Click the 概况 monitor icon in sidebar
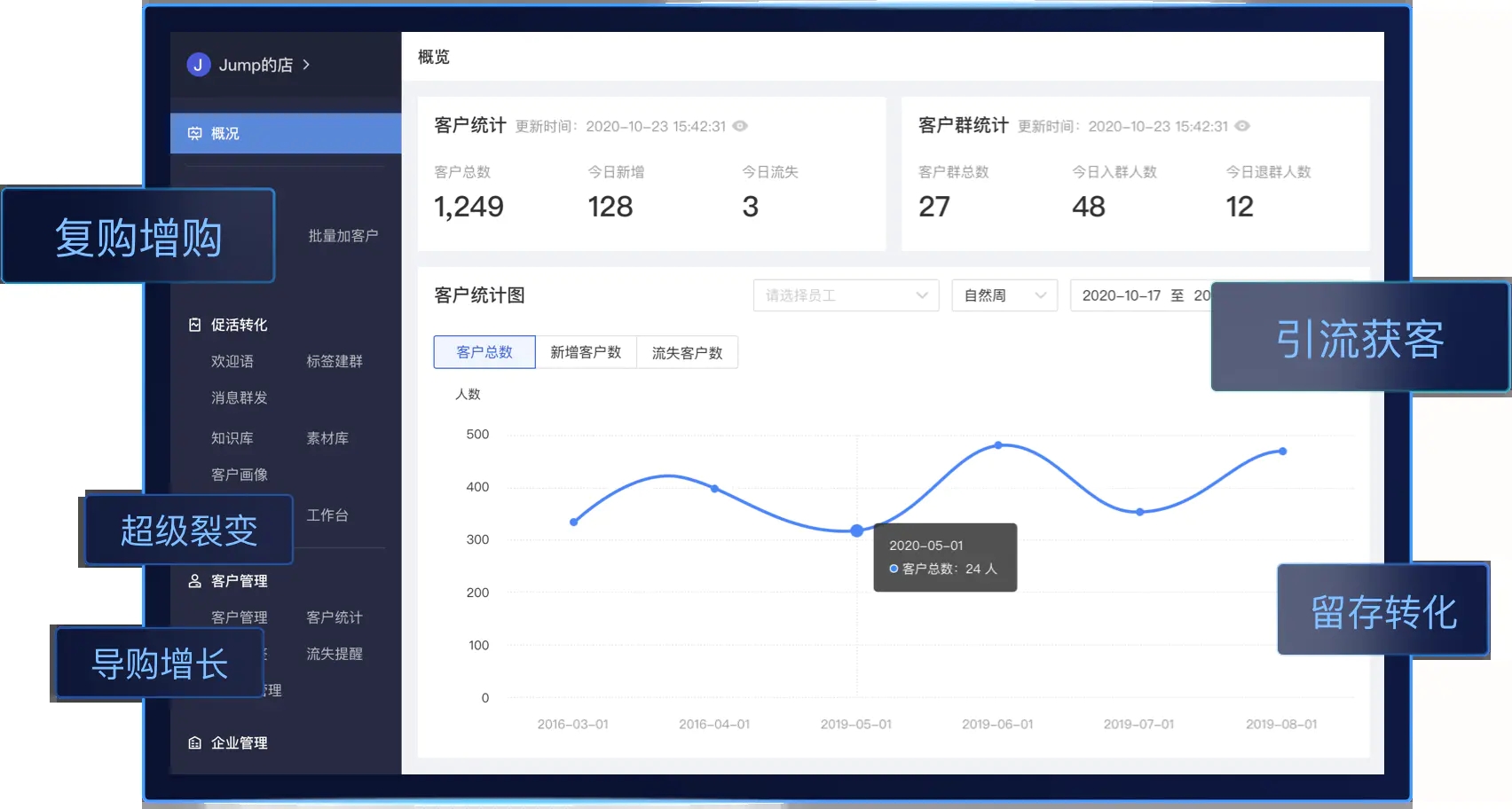The height and width of the screenshot is (809, 1512). 195,133
